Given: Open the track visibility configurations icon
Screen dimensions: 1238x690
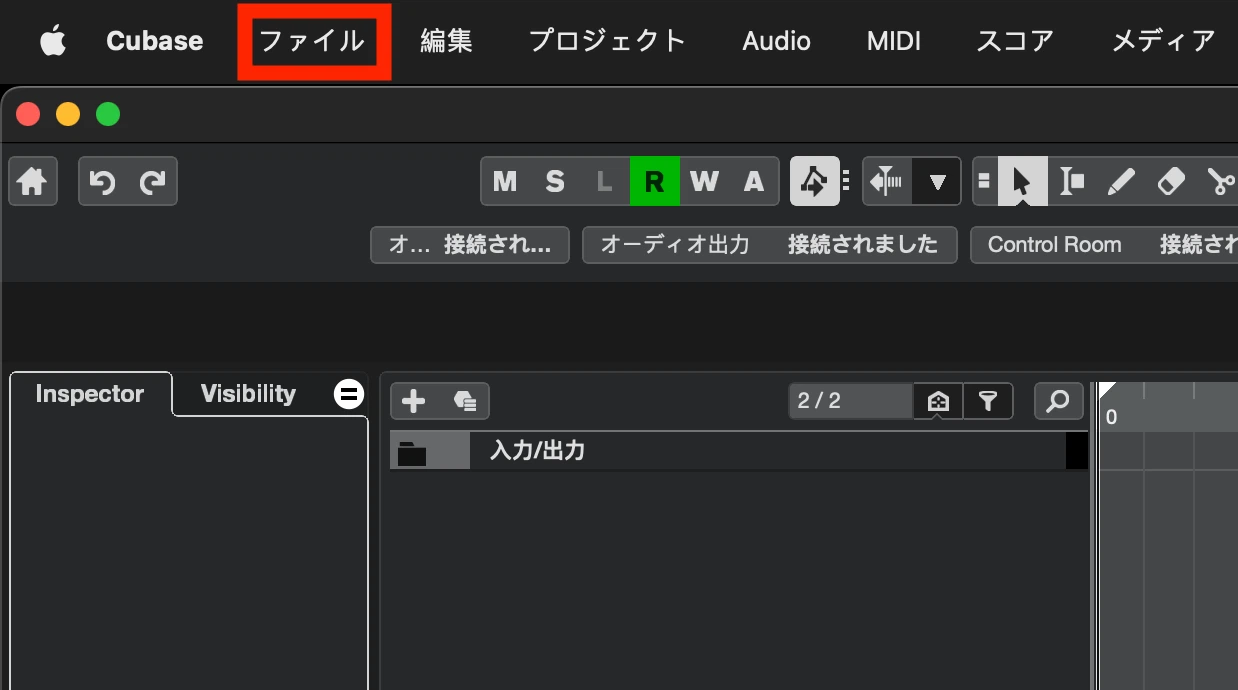Looking at the screenshot, I should pos(938,401).
